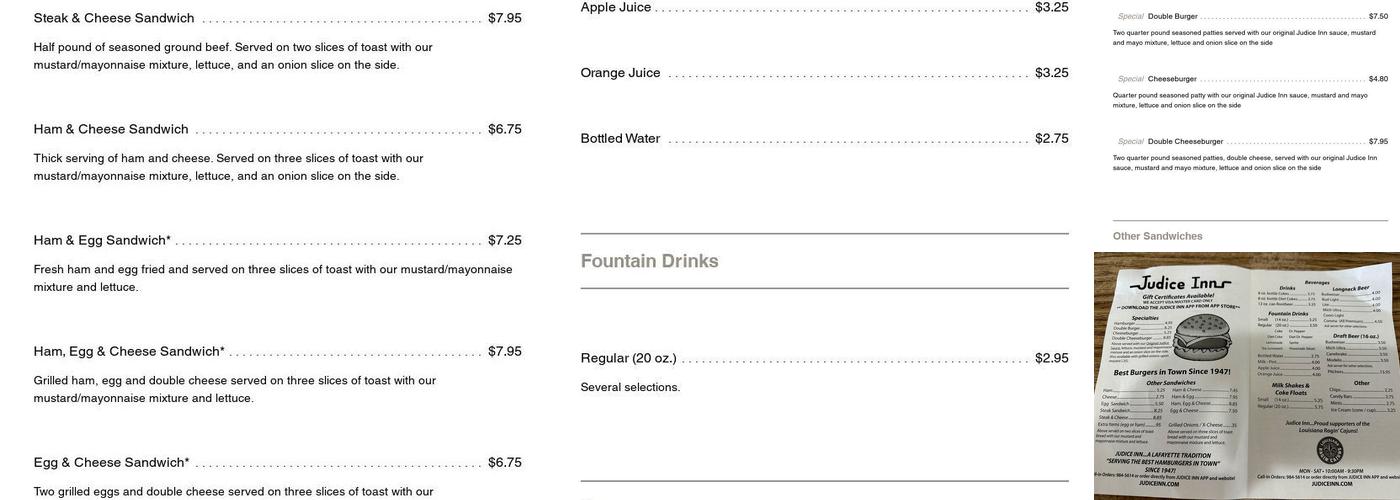Select the Regular (20 oz.) fountain drink
This screenshot has width=1400, height=500.
coord(628,358)
